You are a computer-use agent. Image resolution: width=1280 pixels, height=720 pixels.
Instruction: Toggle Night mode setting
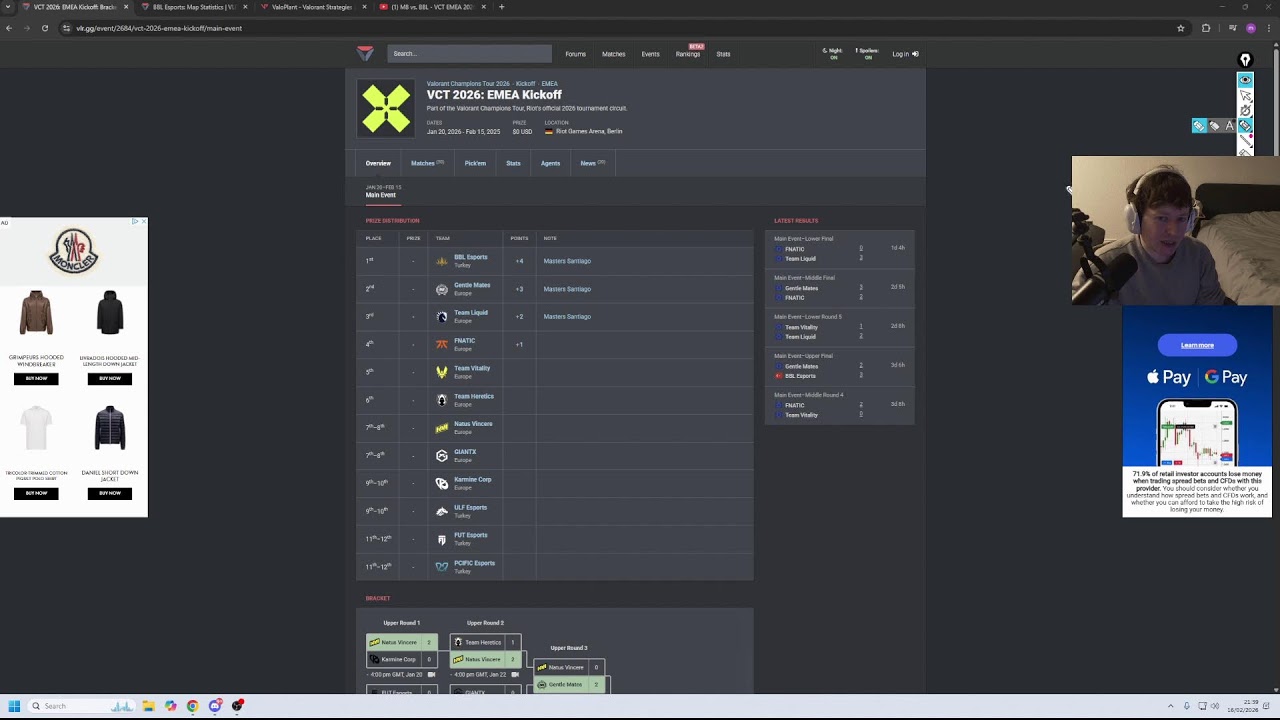pos(832,54)
